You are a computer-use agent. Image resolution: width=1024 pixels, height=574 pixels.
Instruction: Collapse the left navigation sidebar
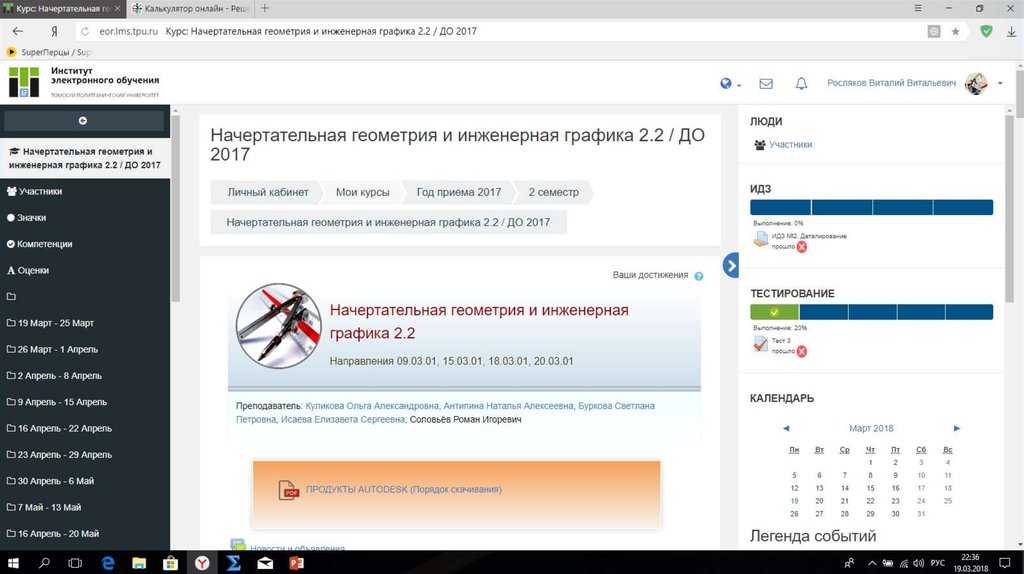(83, 121)
